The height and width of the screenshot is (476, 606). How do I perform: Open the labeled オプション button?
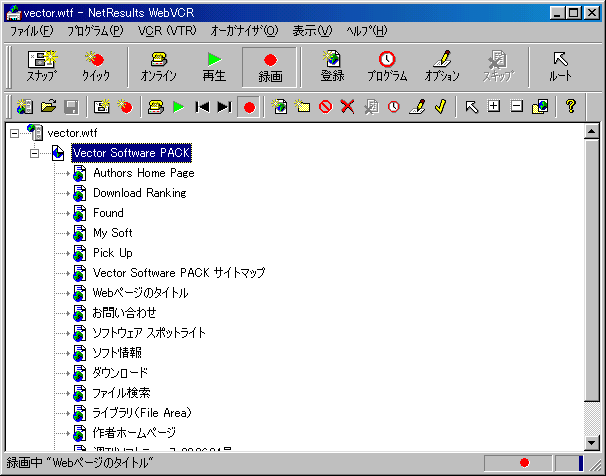click(442, 67)
